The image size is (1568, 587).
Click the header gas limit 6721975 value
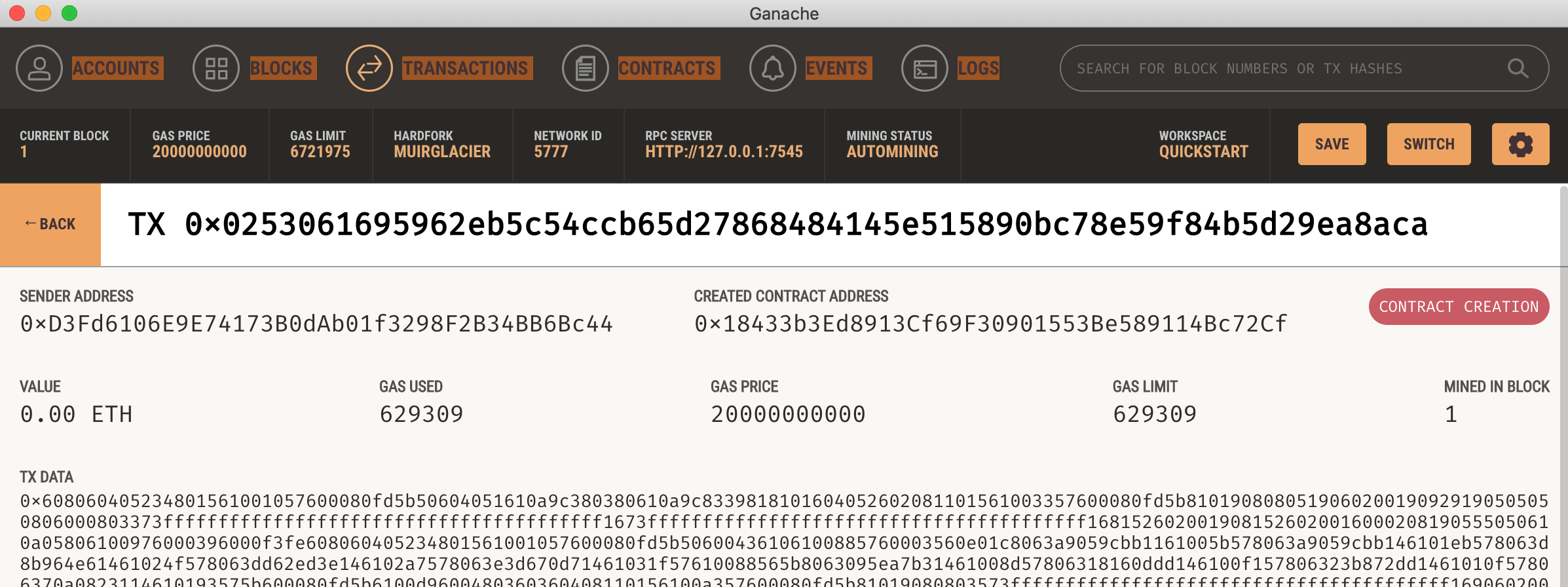[320, 152]
